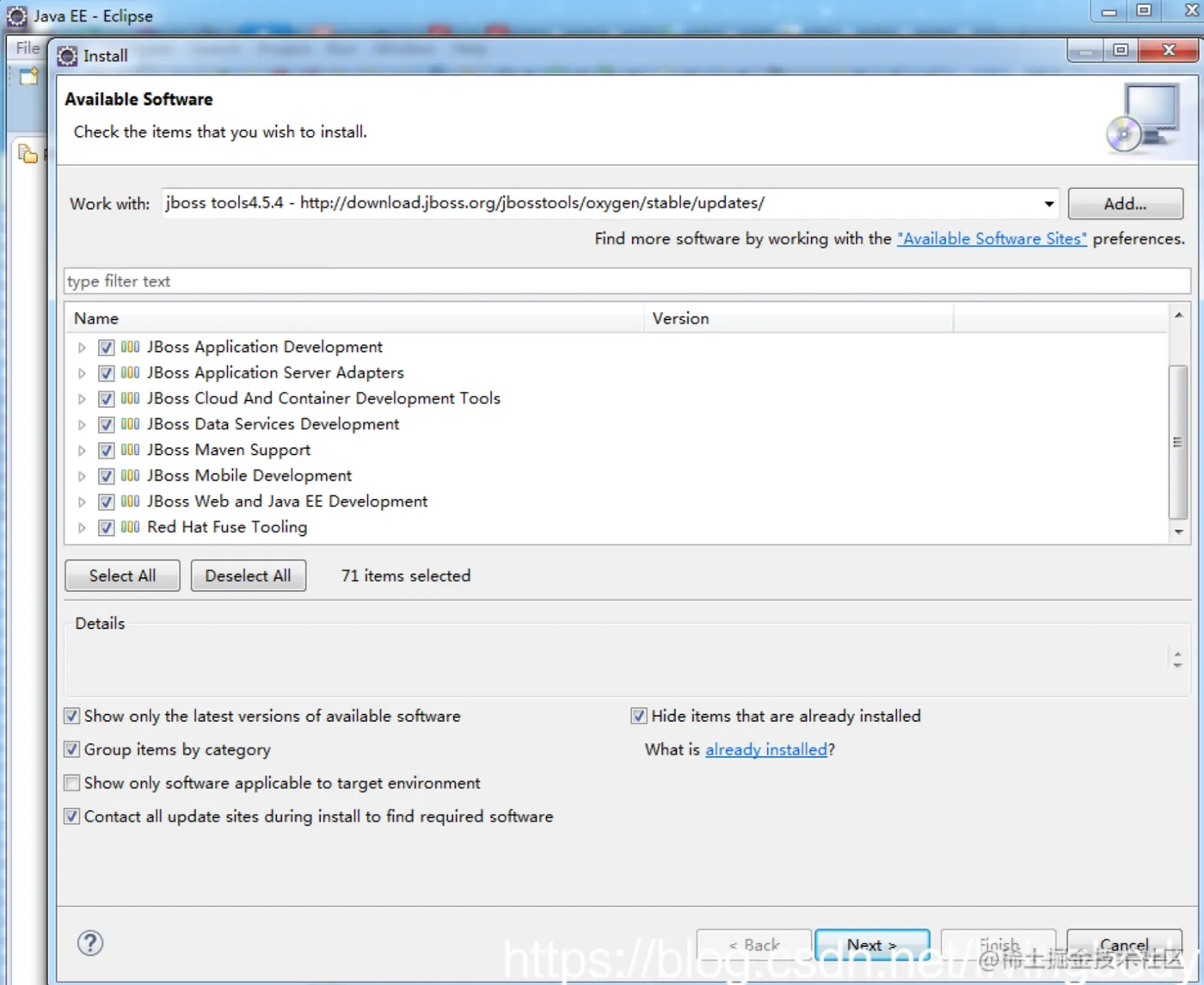The image size is (1204, 985).
Task: Select the JBoss Mobile Development row label
Action: point(249,476)
